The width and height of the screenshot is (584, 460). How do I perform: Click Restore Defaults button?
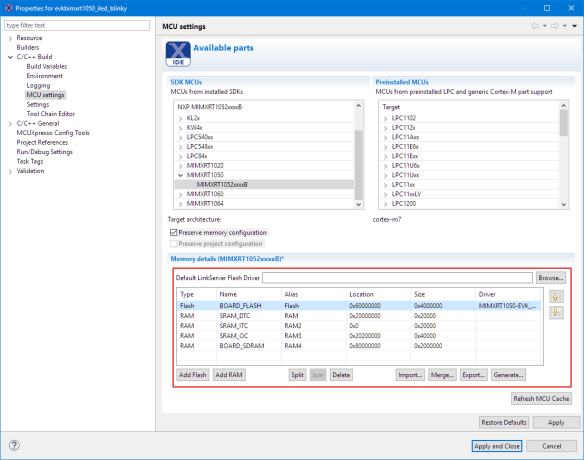coord(504,422)
